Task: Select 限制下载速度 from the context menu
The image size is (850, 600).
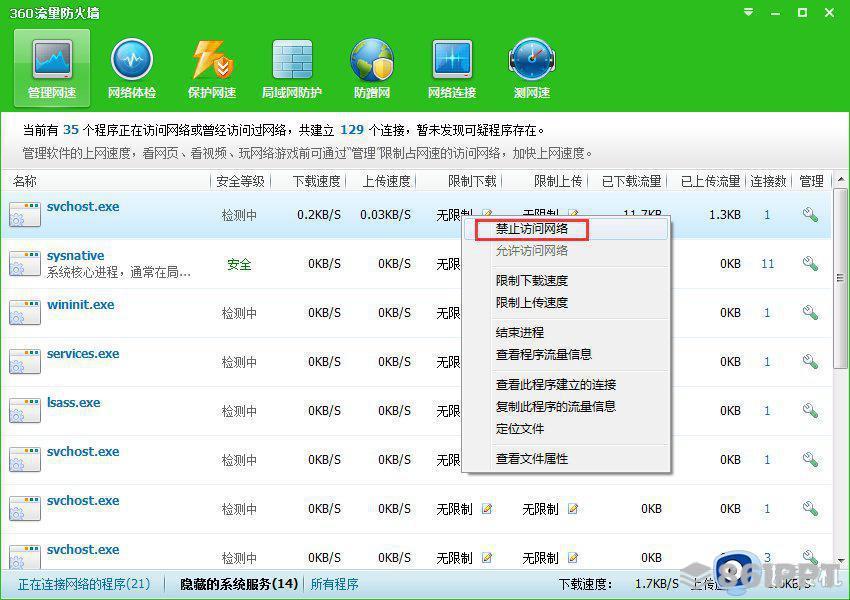Action: point(532,281)
